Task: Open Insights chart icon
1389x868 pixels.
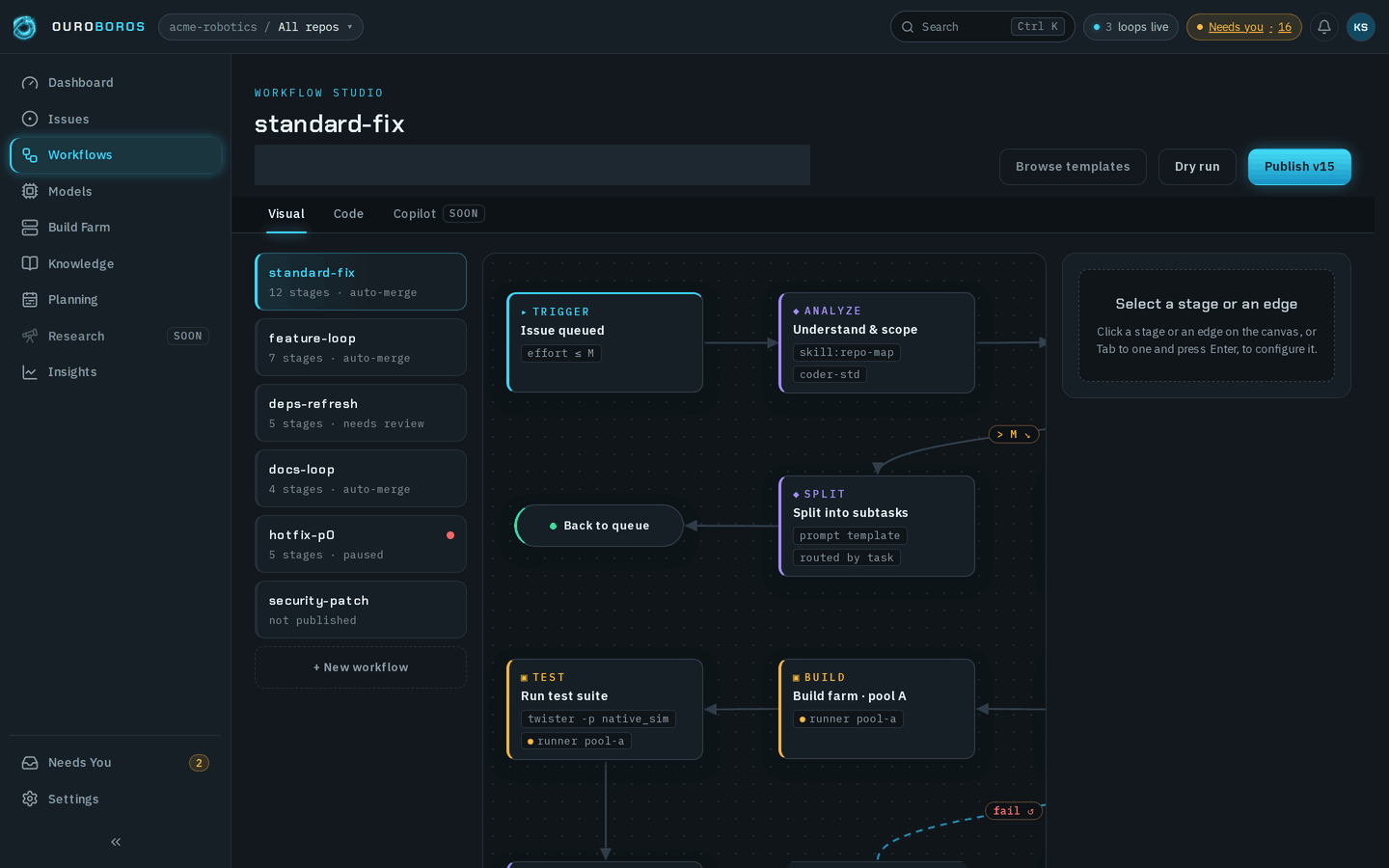Action: [x=30, y=372]
